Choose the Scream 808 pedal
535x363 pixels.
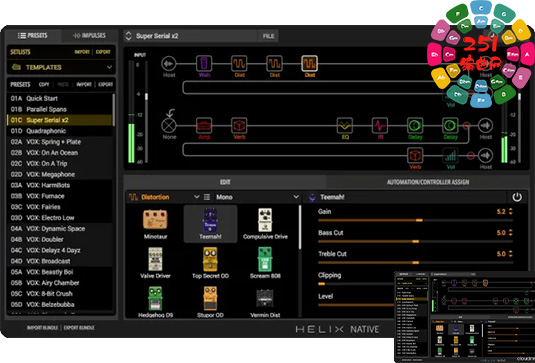click(265, 263)
